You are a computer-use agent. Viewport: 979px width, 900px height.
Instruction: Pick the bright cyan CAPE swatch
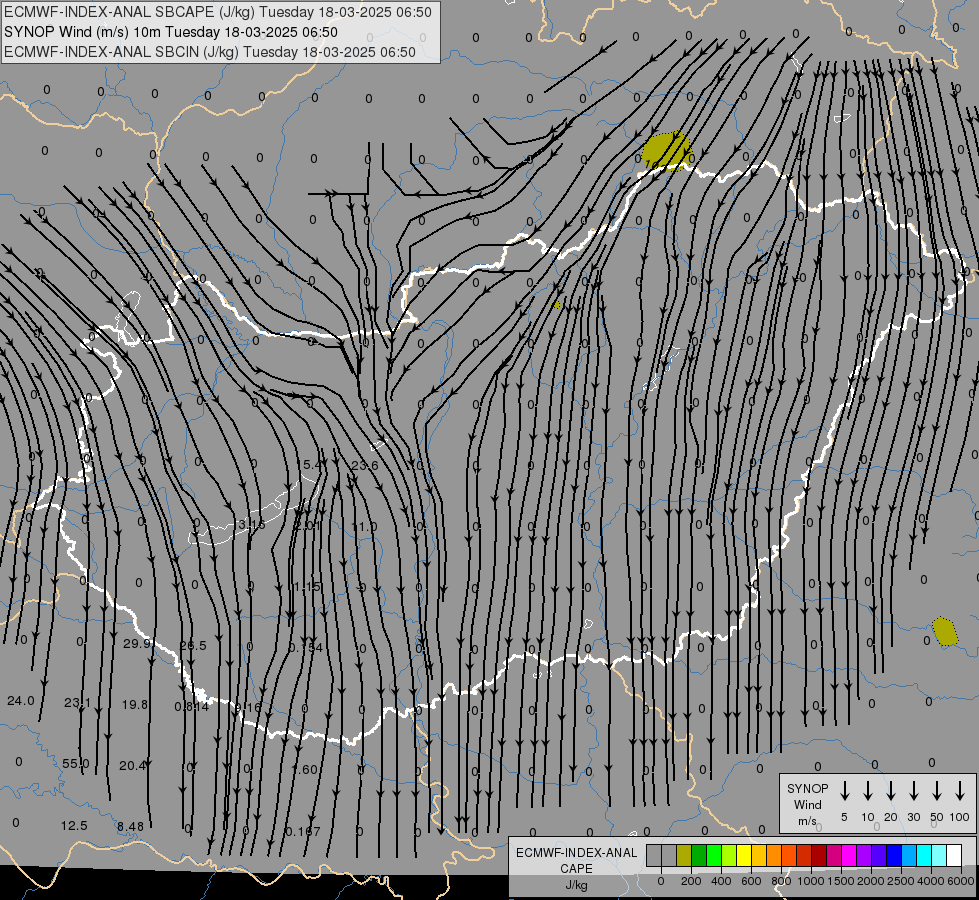coord(923,855)
